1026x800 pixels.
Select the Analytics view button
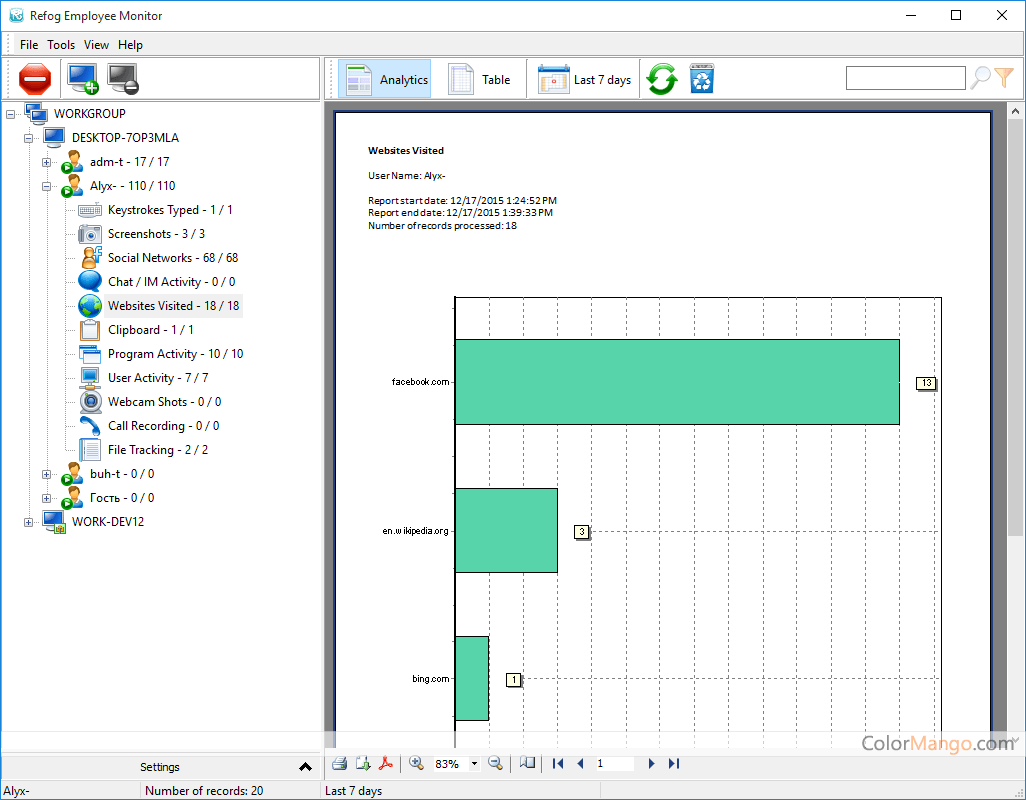click(x=385, y=80)
